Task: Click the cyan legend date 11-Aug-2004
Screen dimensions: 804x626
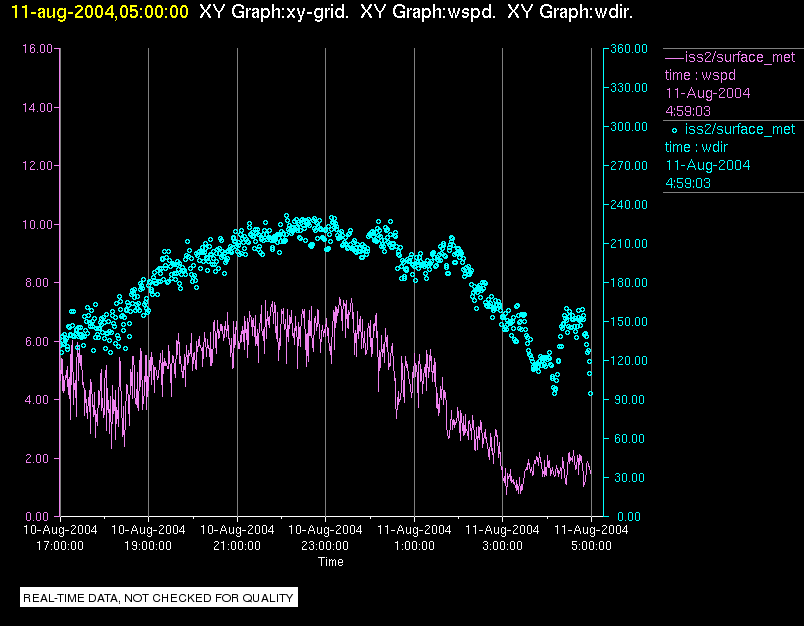Action: pos(708,165)
